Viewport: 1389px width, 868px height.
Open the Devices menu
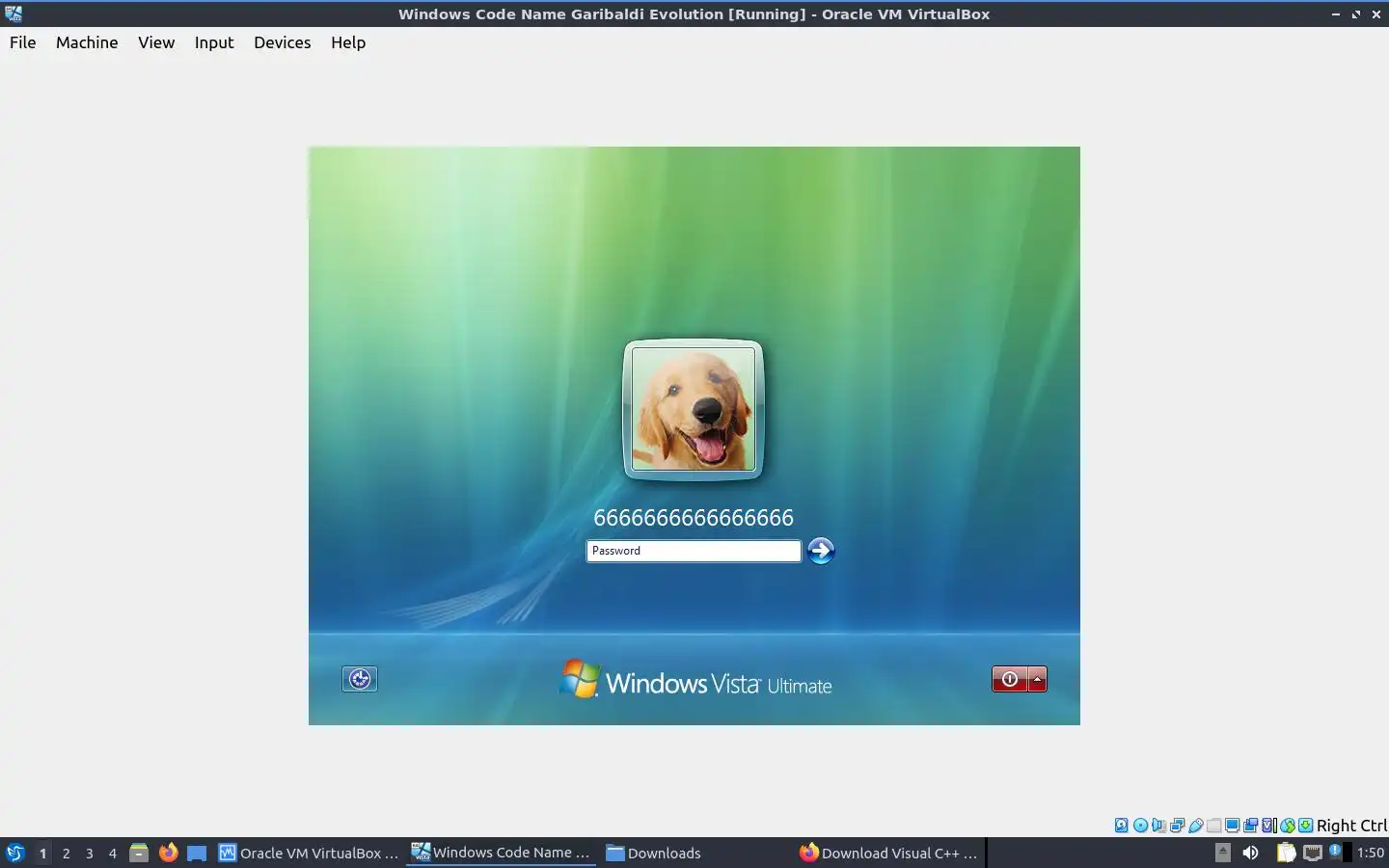click(x=283, y=42)
